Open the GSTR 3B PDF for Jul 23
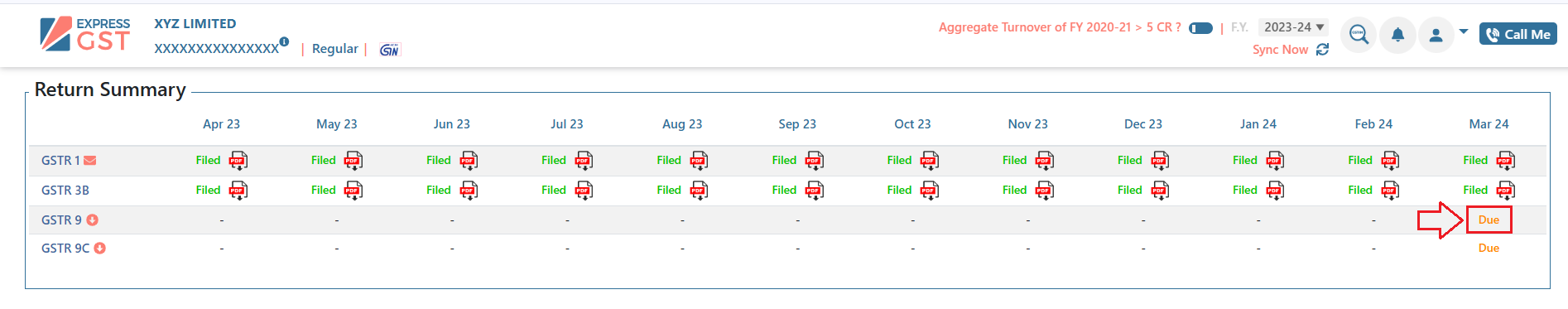1568x309 pixels. (584, 190)
